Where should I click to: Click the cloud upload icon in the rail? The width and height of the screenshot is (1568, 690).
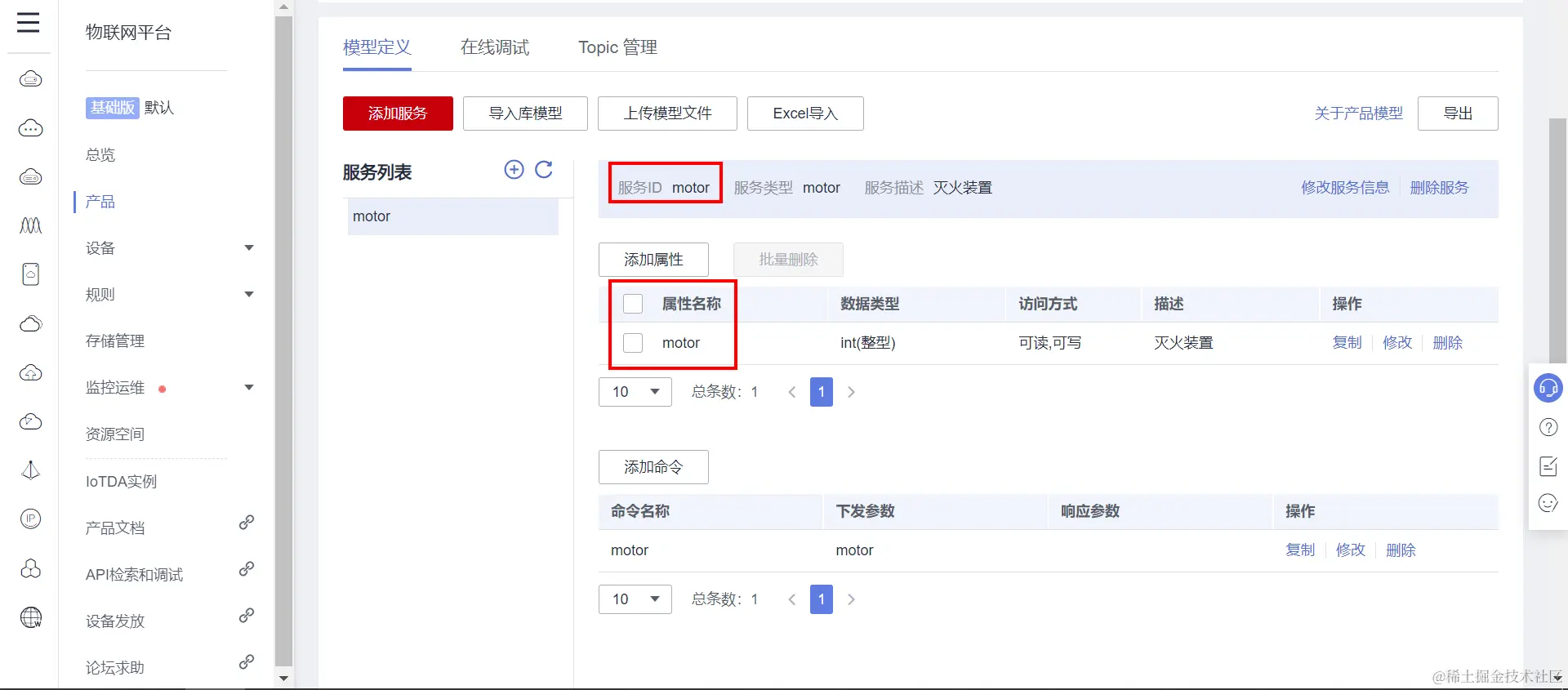pyautogui.click(x=31, y=372)
